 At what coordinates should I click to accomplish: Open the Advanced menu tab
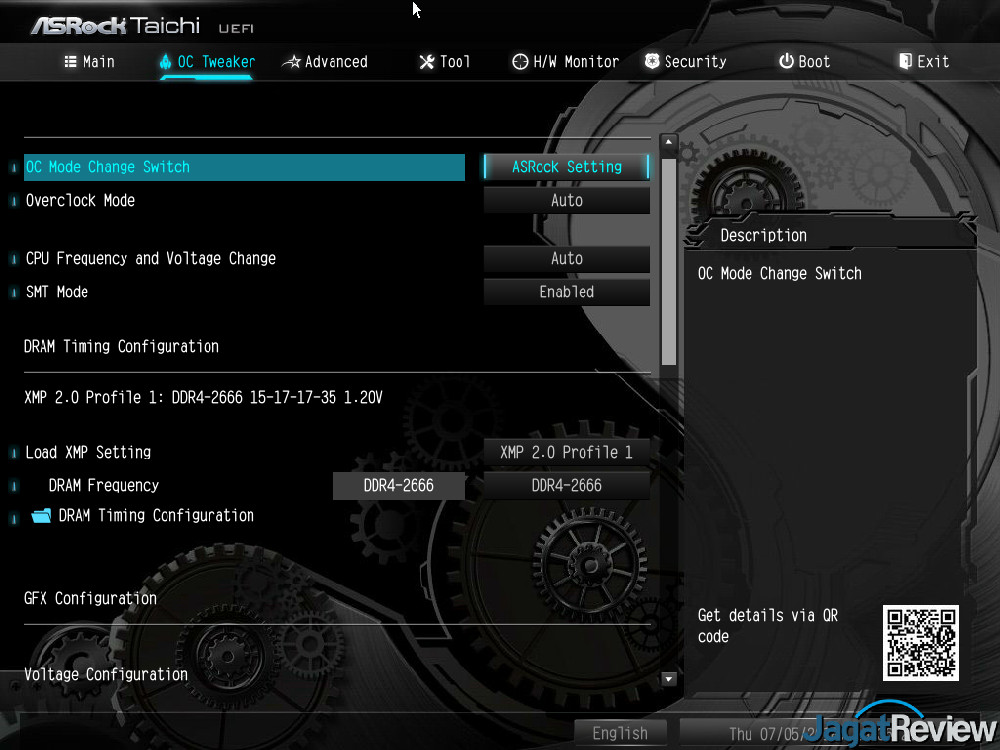coord(325,61)
